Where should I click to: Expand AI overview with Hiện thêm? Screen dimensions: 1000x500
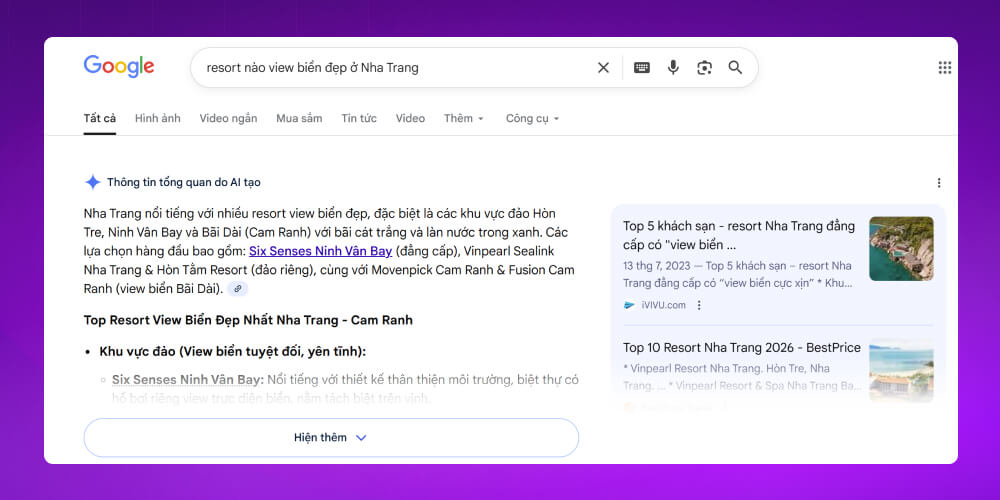pyautogui.click(x=331, y=438)
